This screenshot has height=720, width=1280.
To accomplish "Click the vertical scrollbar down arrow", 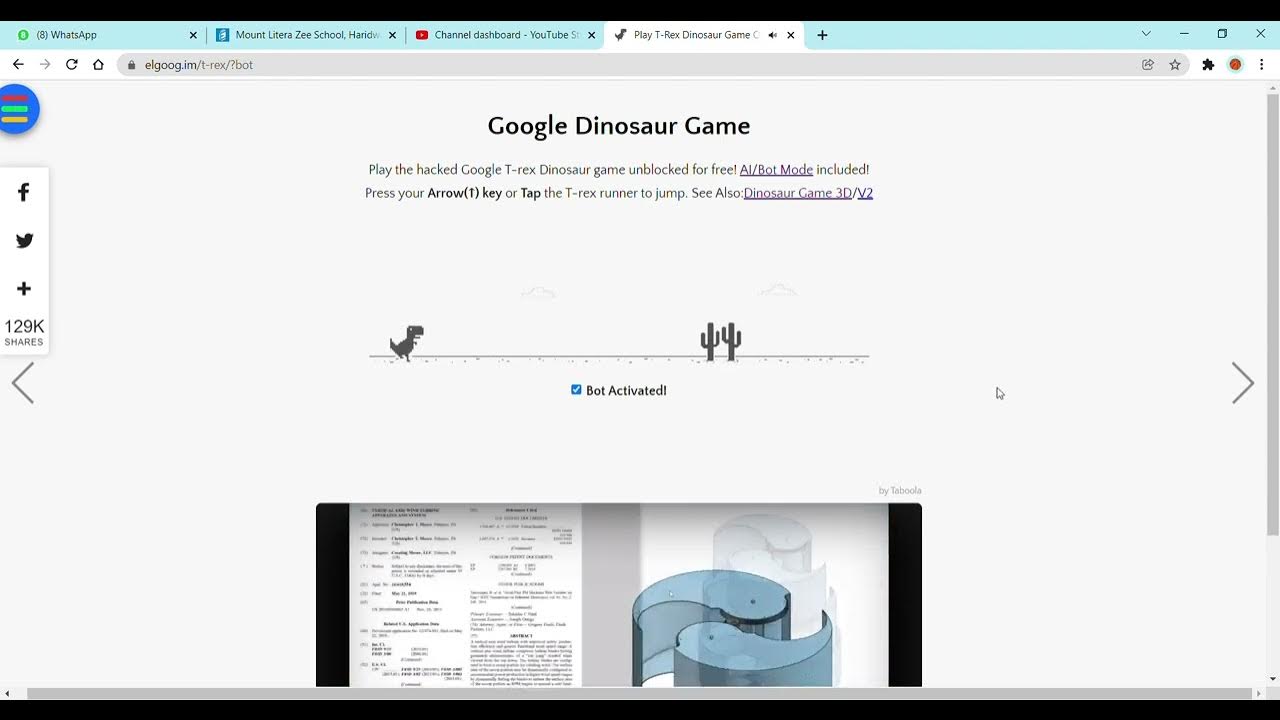I will point(1273,679).
